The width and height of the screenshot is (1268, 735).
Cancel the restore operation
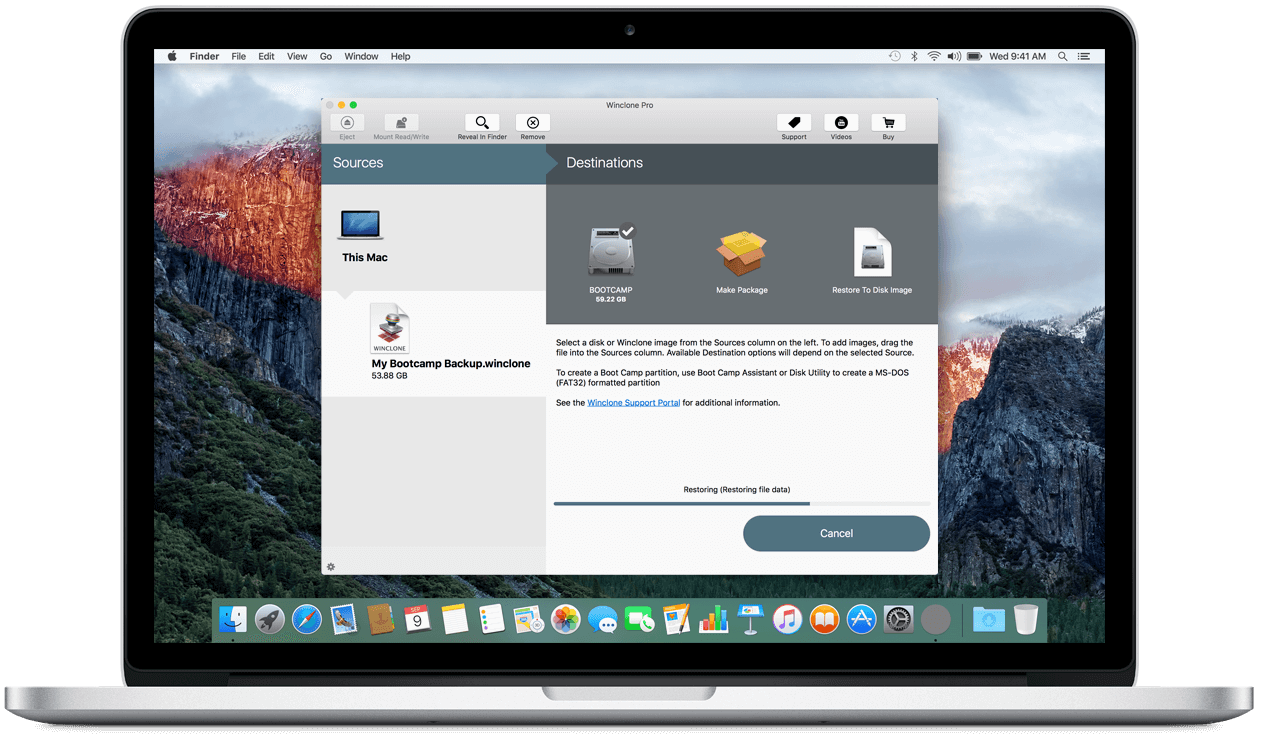pos(836,533)
